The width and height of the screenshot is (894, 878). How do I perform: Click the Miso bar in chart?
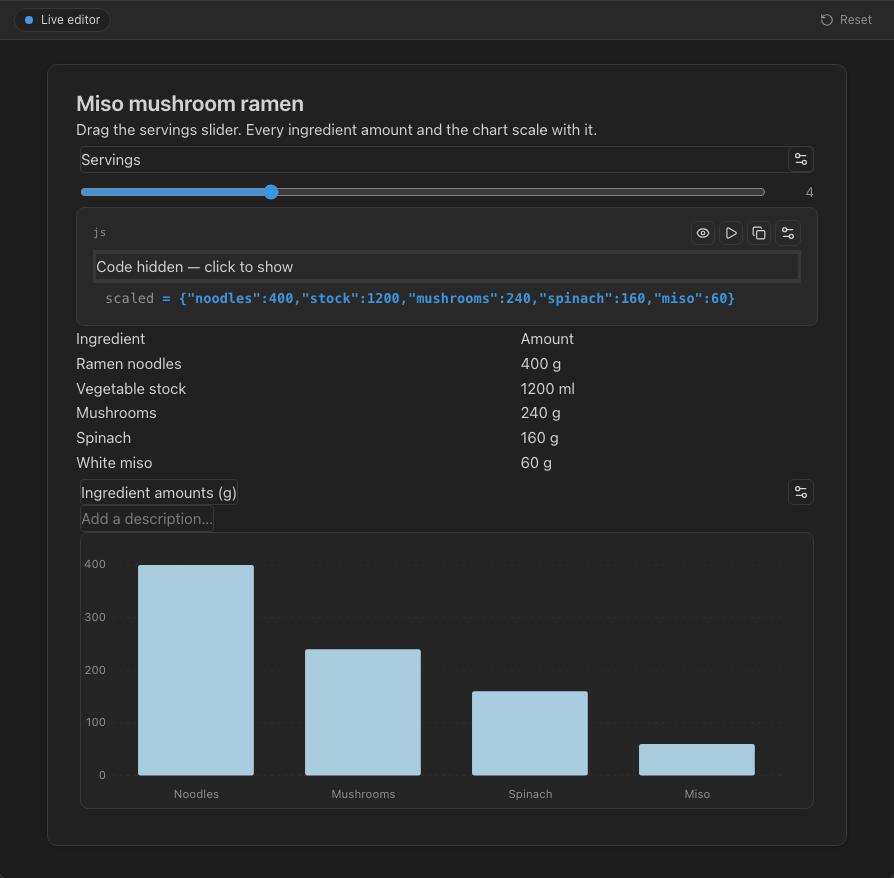click(697, 759)
